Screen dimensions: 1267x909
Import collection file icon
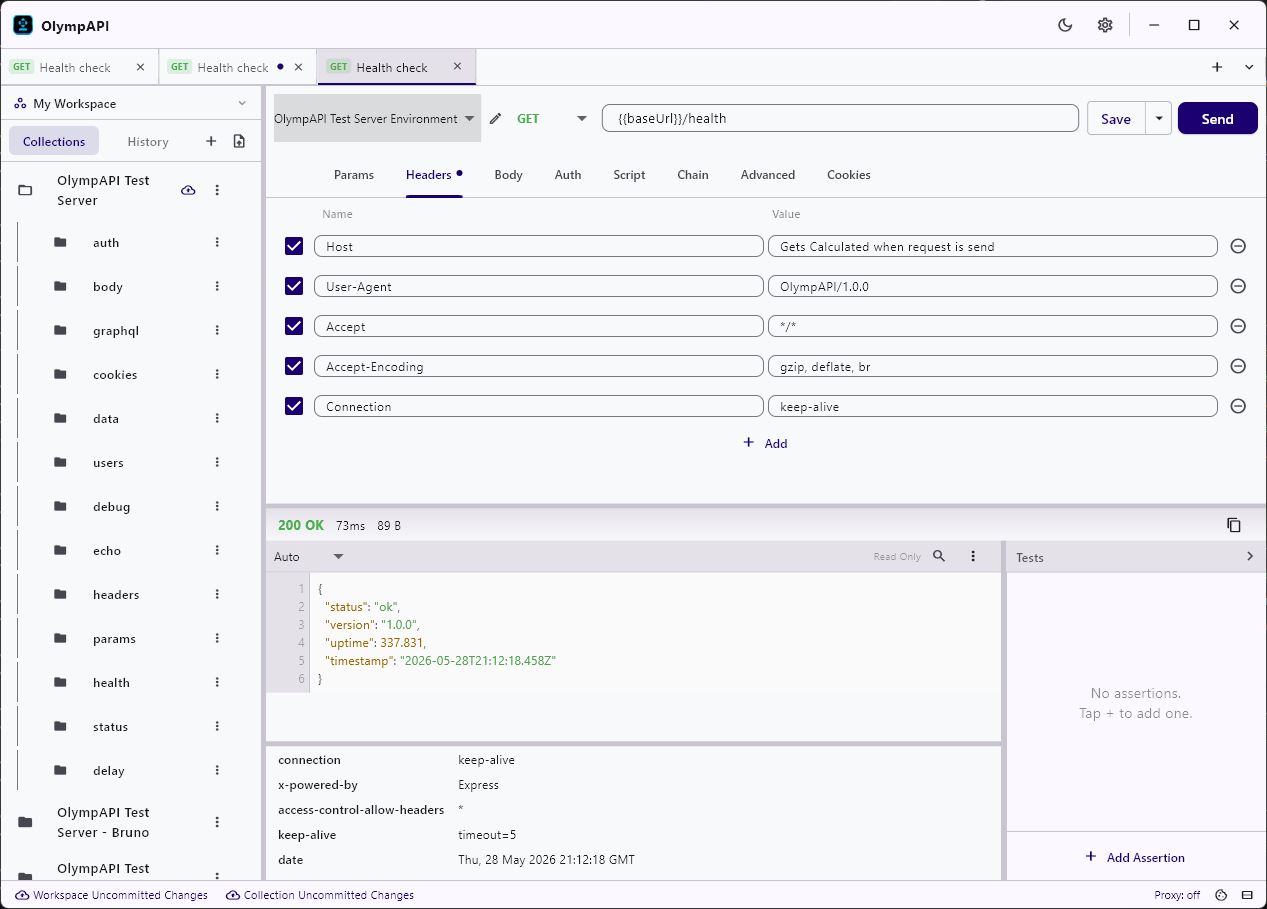(239, 141)
